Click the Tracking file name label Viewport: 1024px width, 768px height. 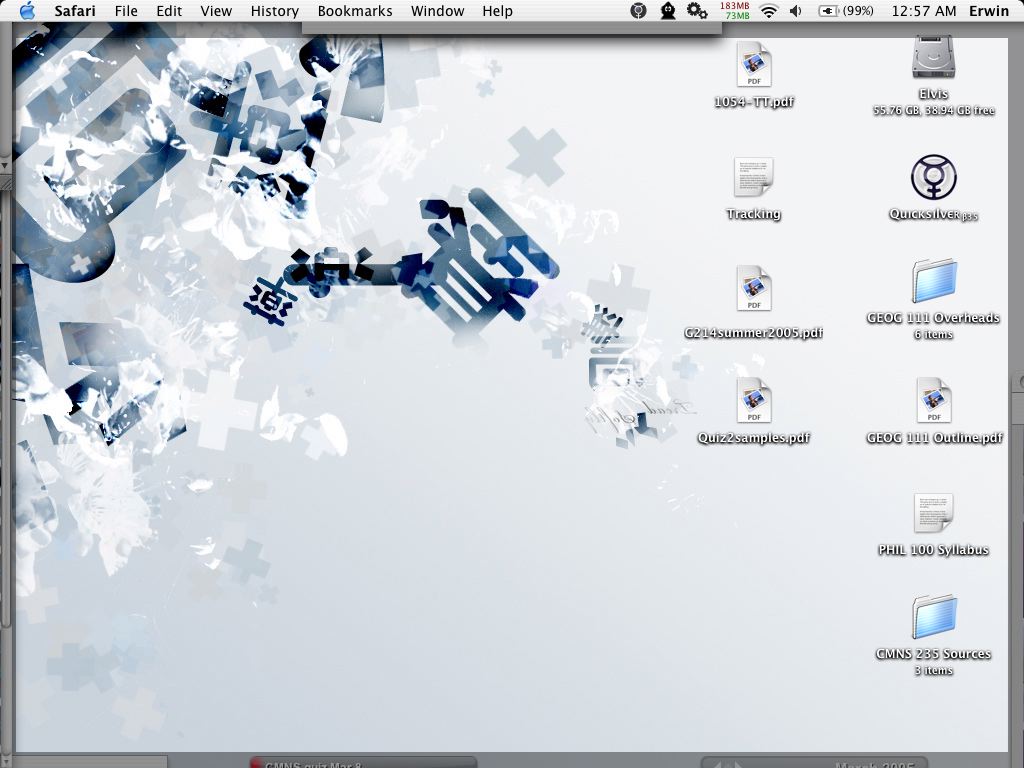pyautogui.click(x=754, y=214)
